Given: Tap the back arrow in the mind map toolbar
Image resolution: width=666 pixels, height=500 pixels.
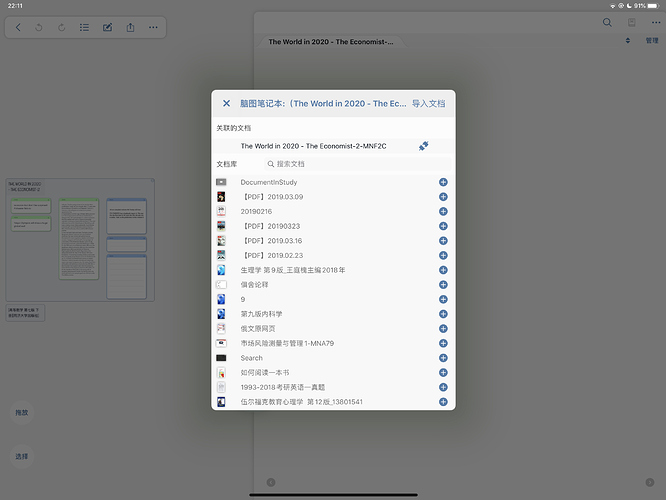Looking at the screenshot, I should click(x=18, y=28).
